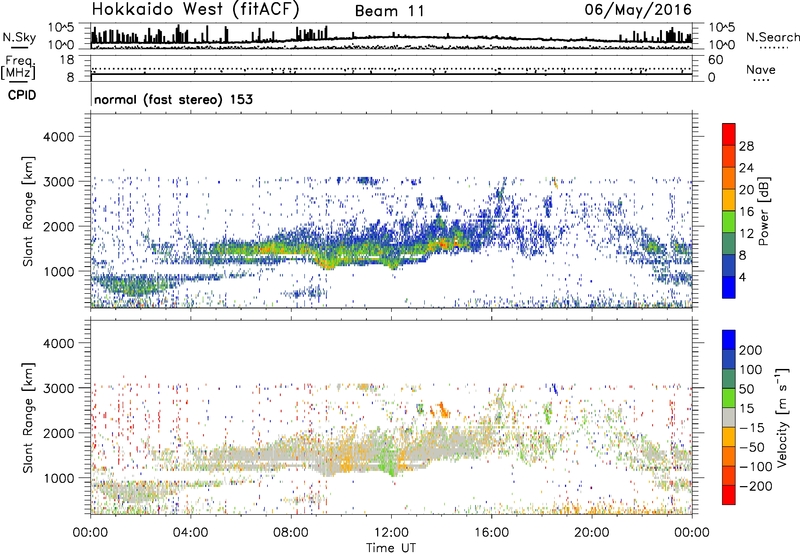800x554 pixels.
Task: Click the '20:00' time tick label
Action: (592, 533)
